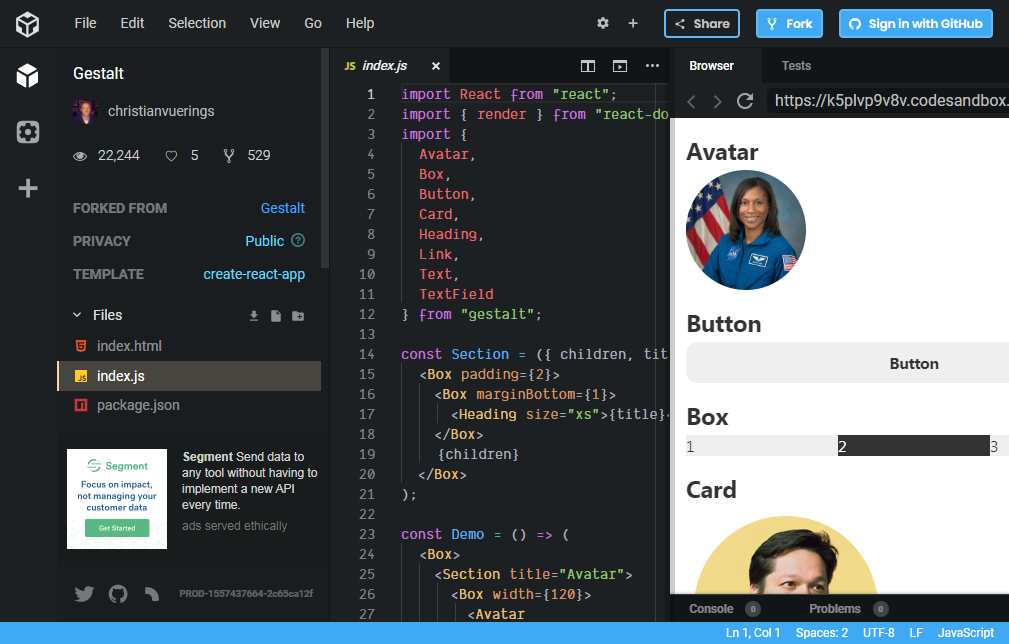Click the Public privacy link

point(264,241)
